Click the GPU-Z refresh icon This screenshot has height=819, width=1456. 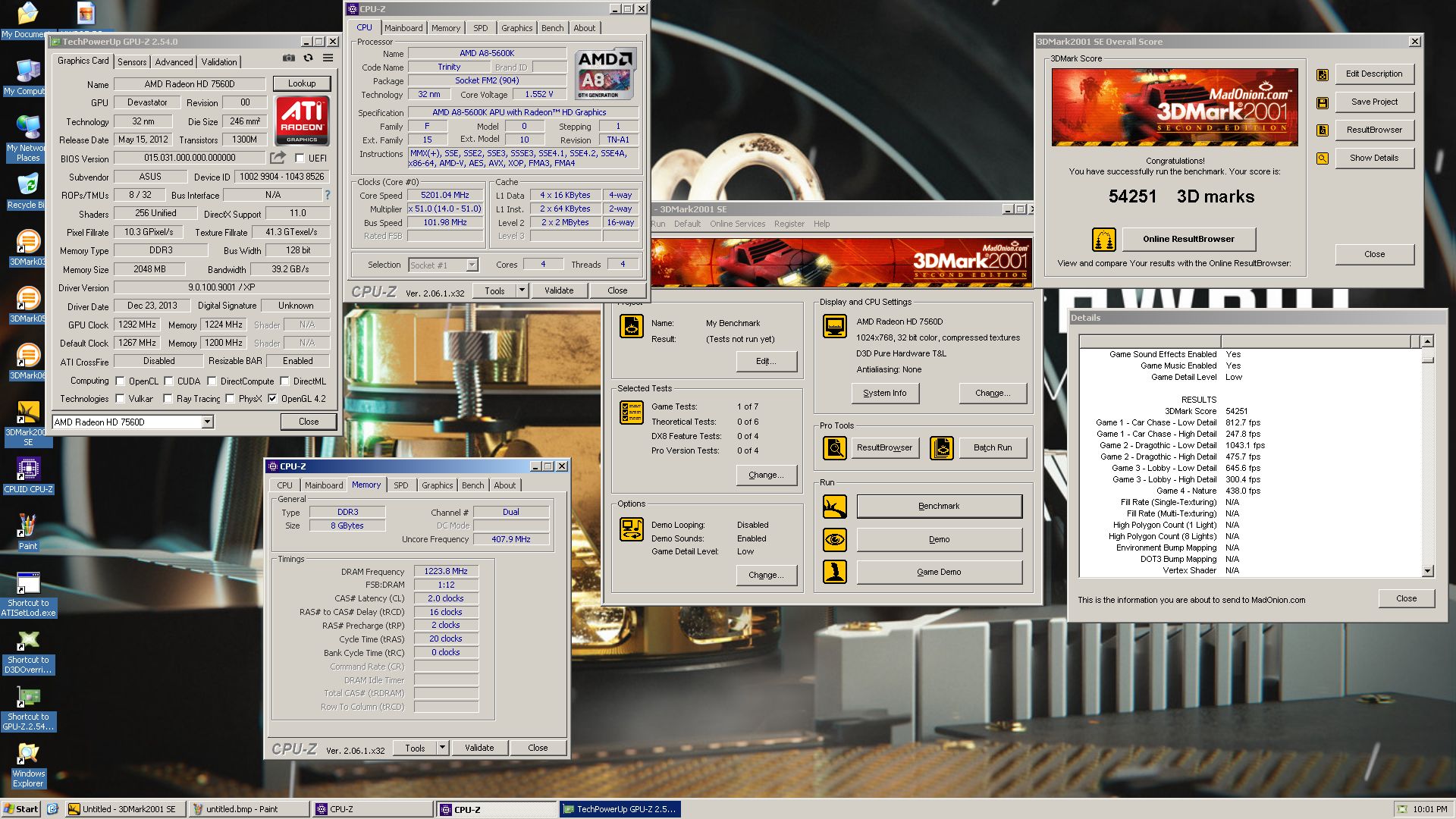pos(308,58)
